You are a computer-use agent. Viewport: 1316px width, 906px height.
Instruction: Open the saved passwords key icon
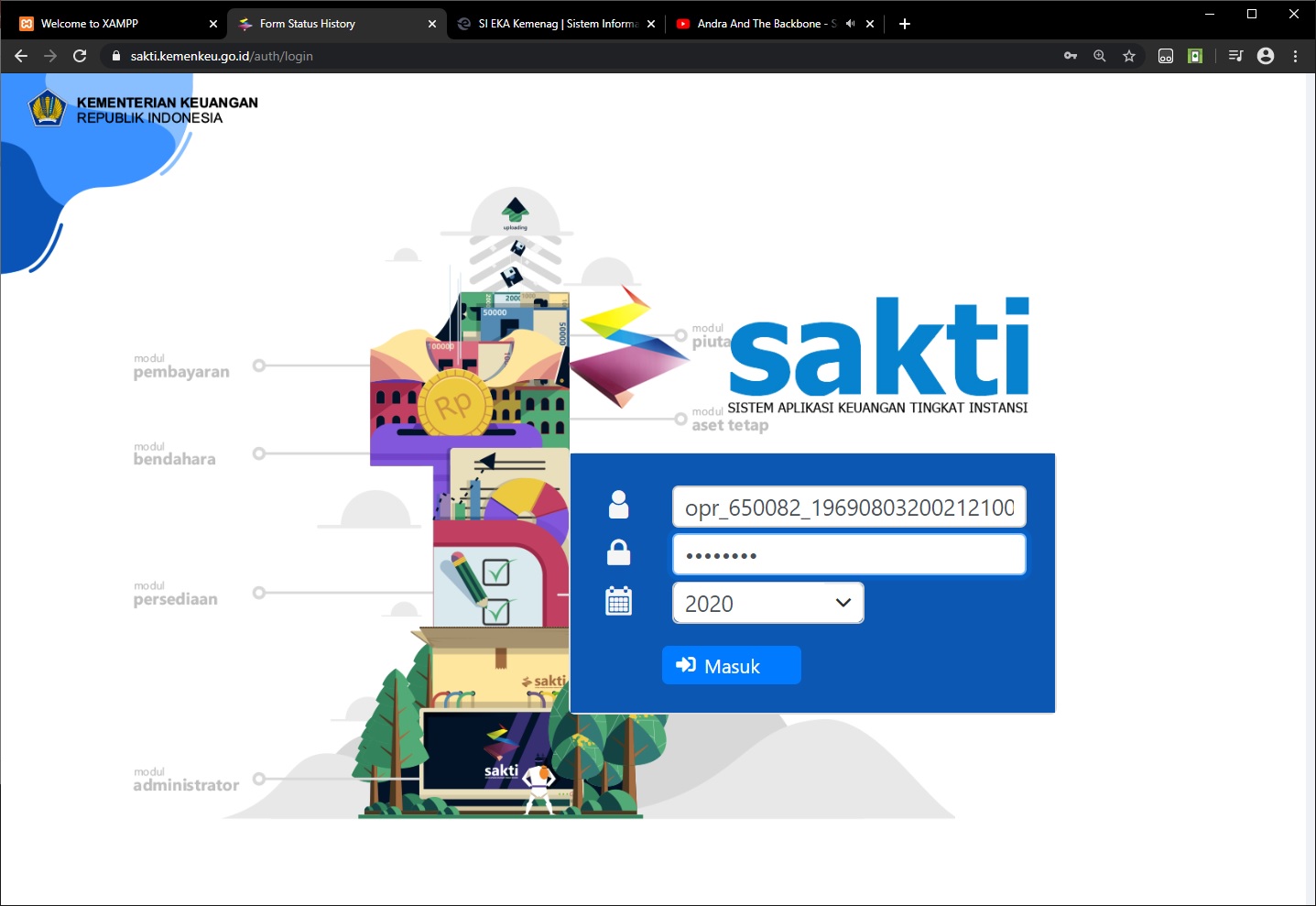click(1070, 56)
